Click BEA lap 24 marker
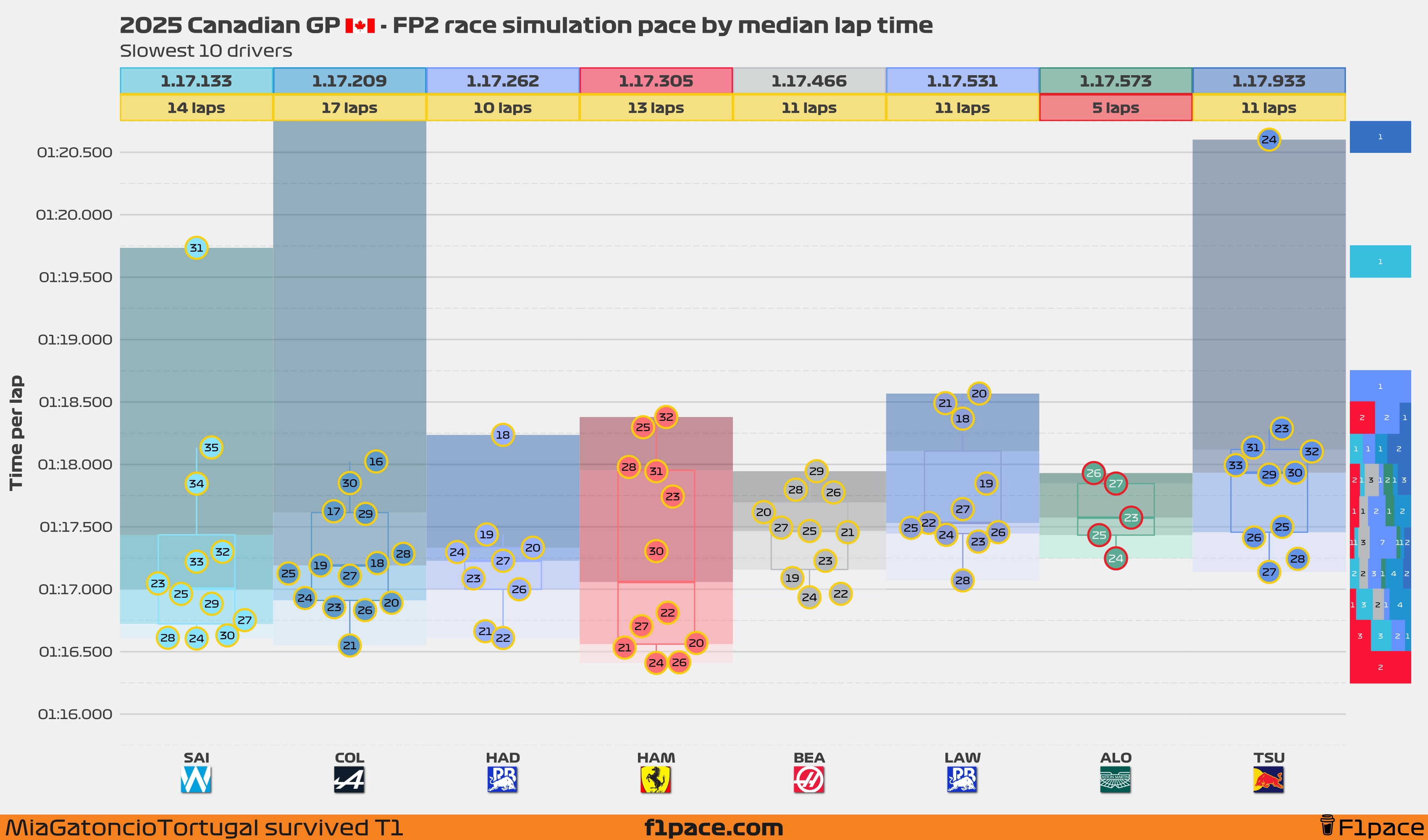Screen dimensions: 1428x840 [809, 597]
